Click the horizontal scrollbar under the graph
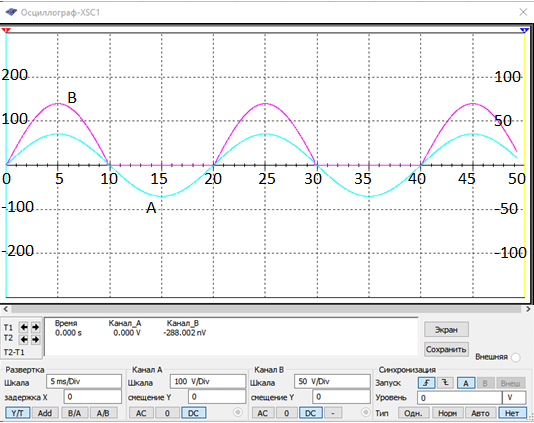The height and width of the screenshot is (423, 534). [x=266, y=309]
